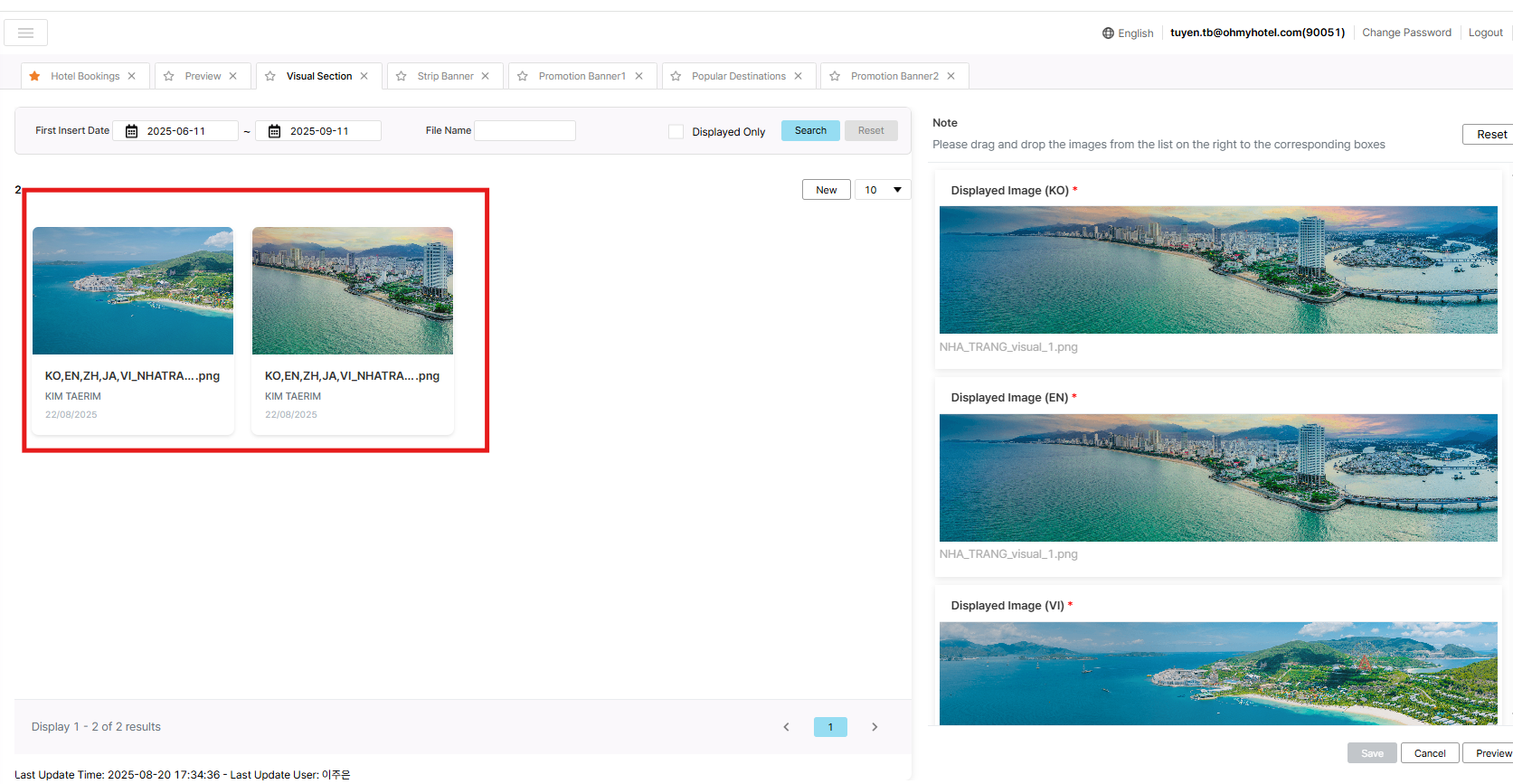Screen dimensions: 1513x784
Task: Click the star icon on Hotel Bookings tab
Action: (34, 76)
